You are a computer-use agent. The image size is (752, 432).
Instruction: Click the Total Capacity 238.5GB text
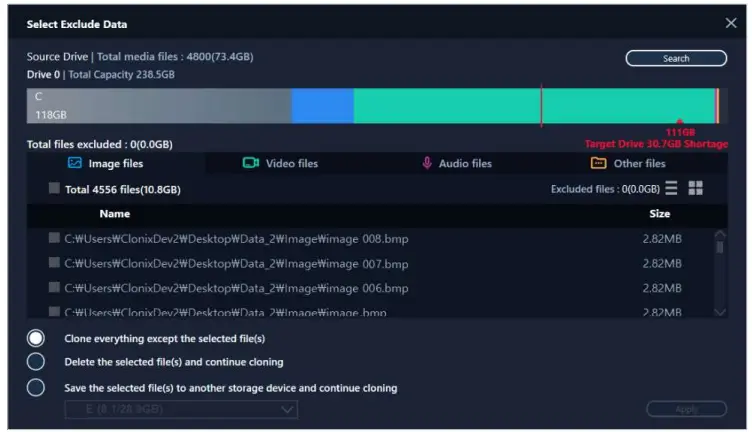[121, 74]
